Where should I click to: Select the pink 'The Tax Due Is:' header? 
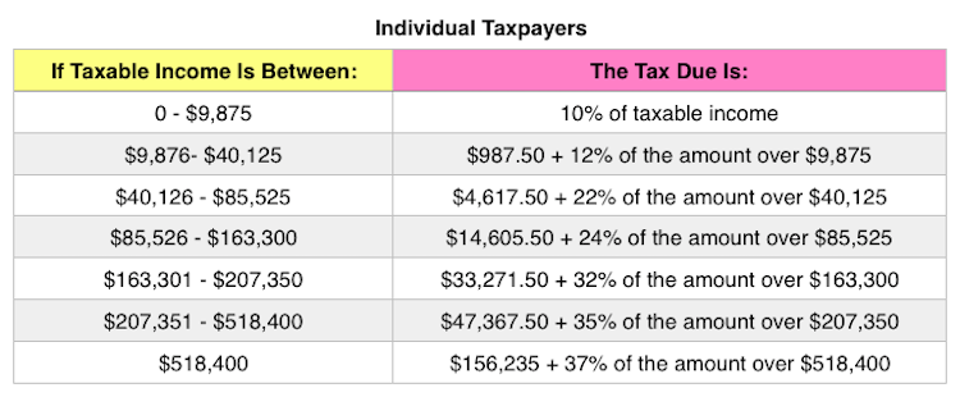coord(670,70)
